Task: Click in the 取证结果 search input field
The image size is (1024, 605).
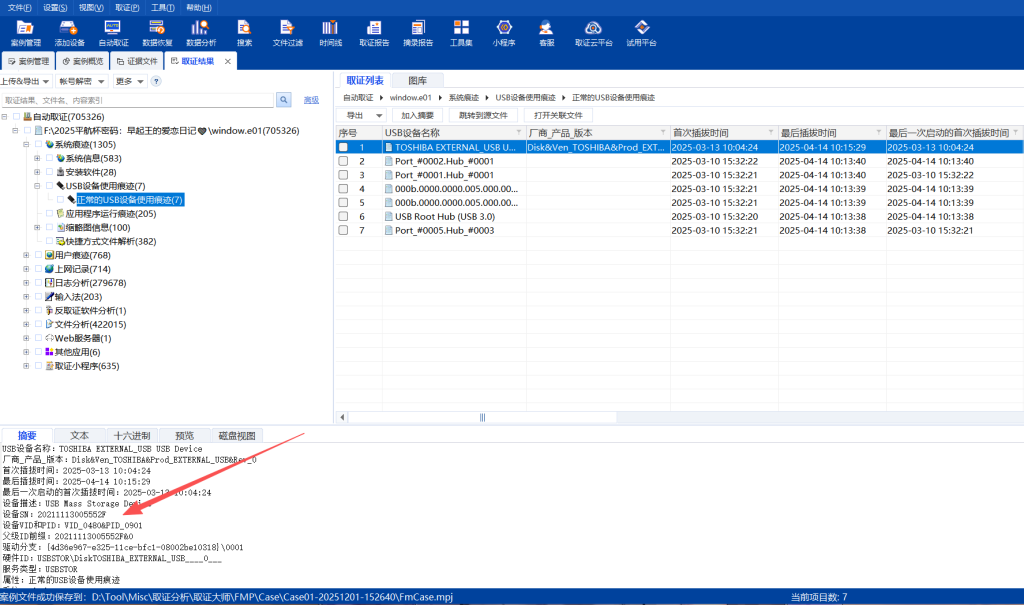Action: [137, 100]
